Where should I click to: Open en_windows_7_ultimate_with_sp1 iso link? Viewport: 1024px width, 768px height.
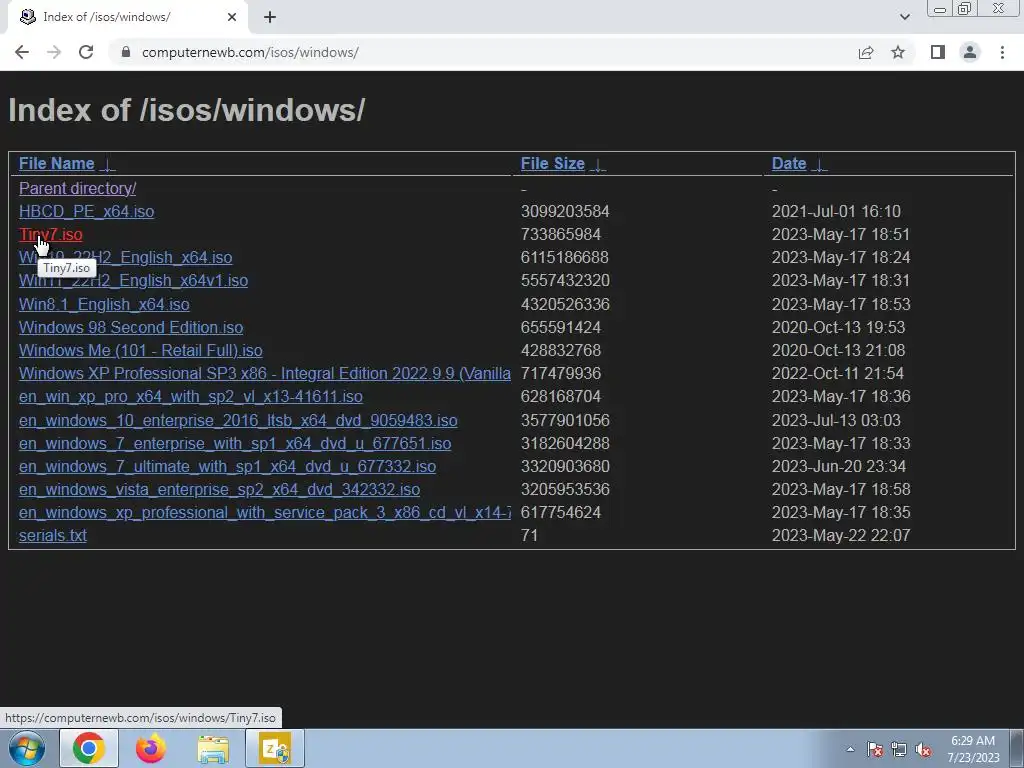(227, 466)
